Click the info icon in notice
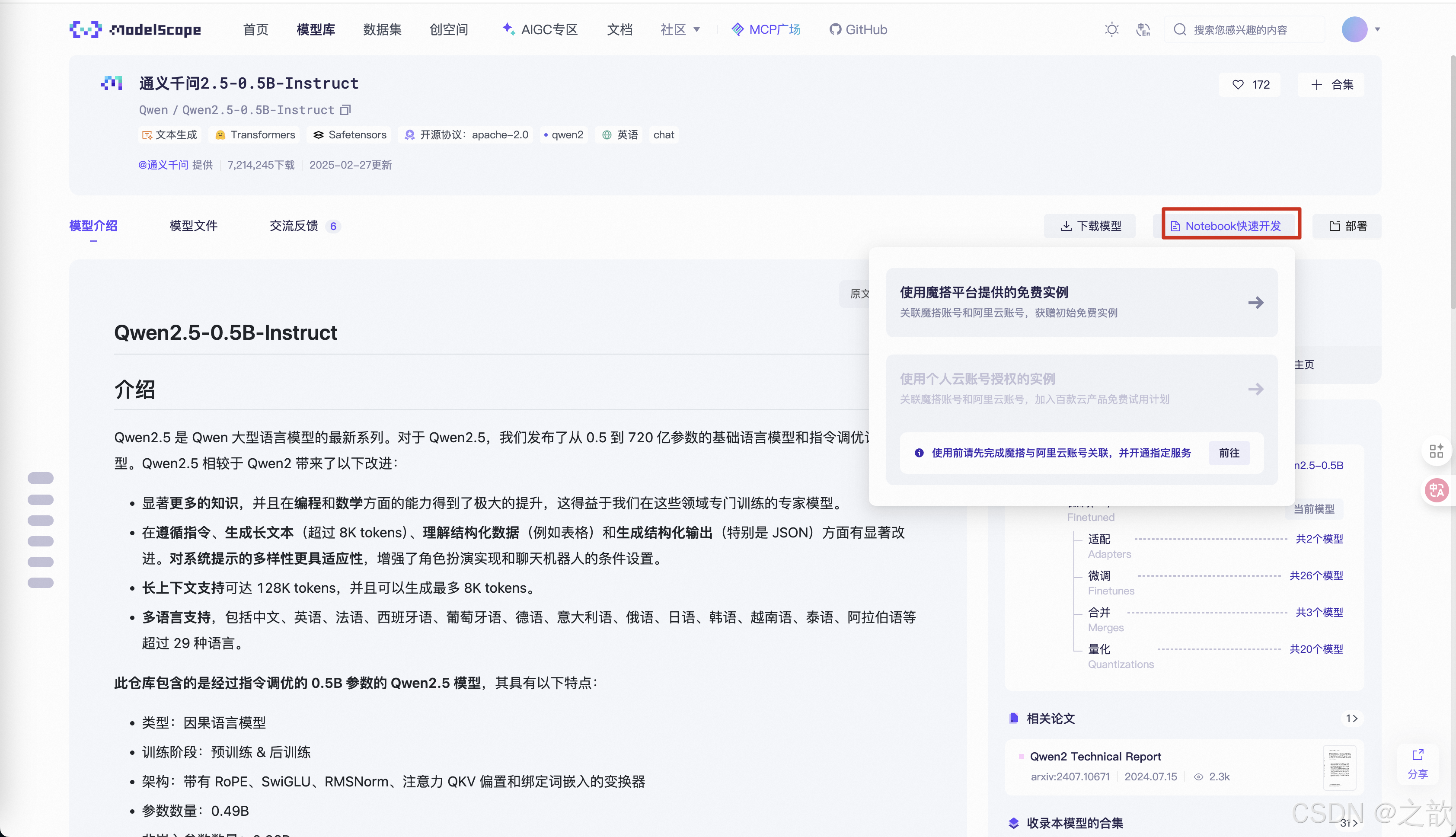Image resolution: width=1456 pixels, height=837 pixels. pos(919,453)
